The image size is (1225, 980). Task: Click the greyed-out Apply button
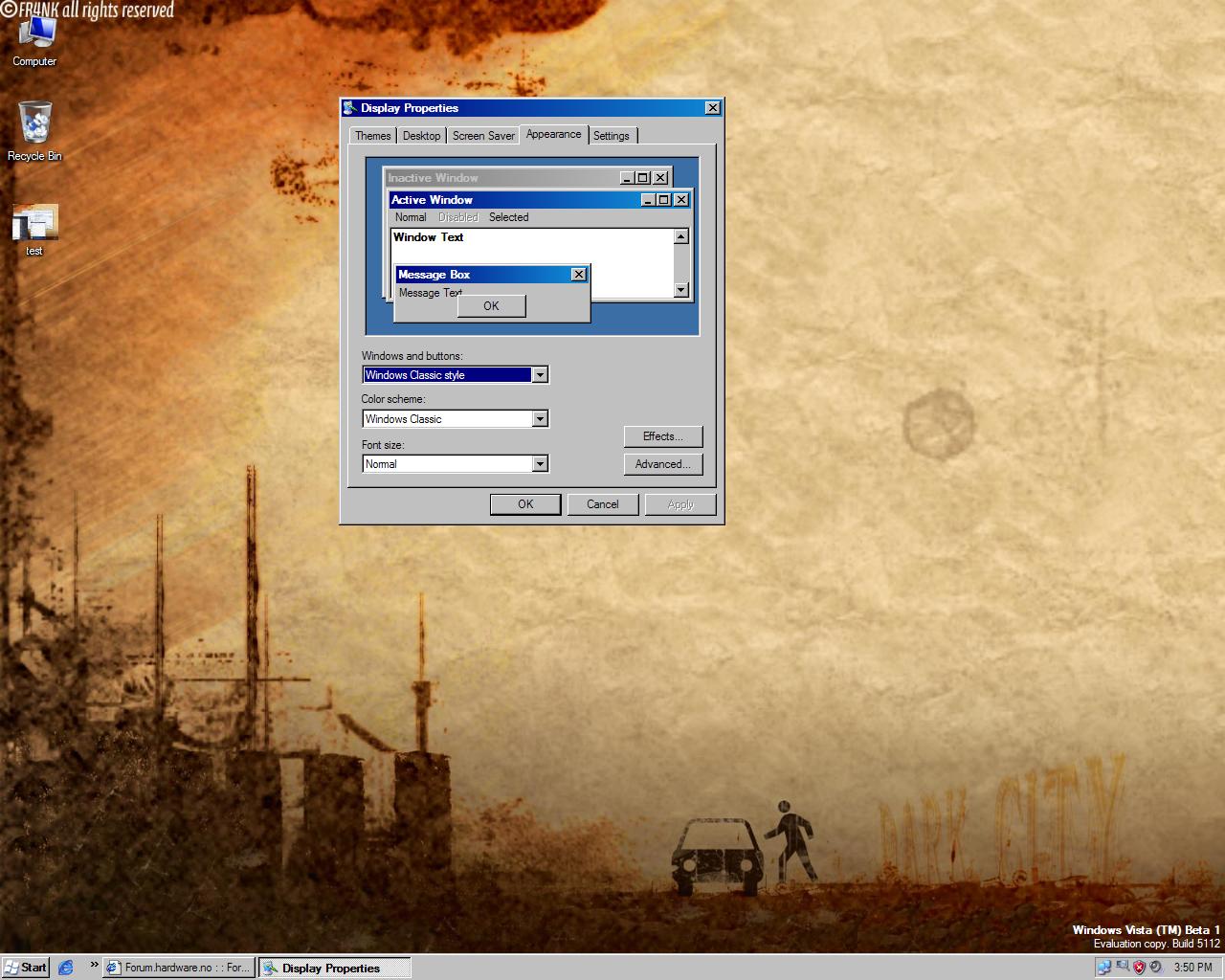(x=680, y=504)
